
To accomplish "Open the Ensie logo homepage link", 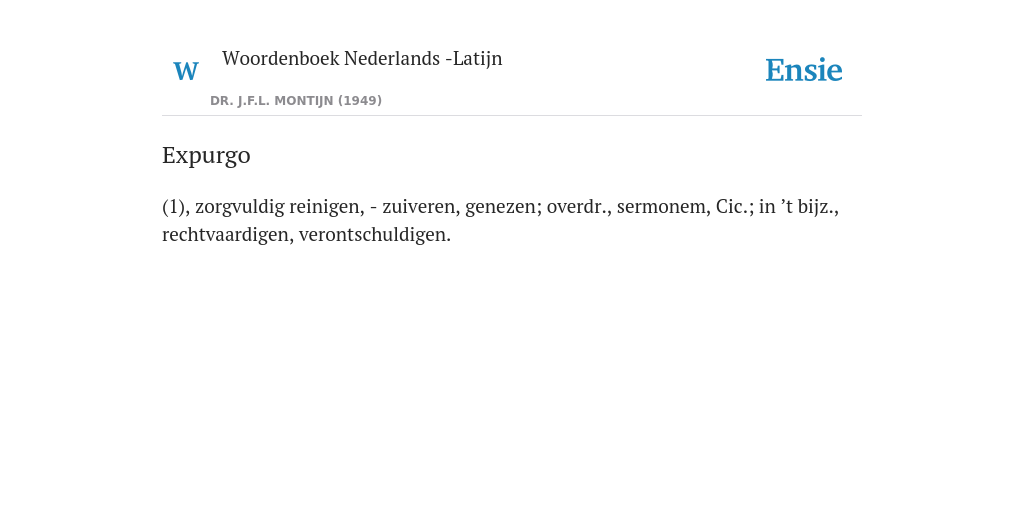I will point(804,70).
